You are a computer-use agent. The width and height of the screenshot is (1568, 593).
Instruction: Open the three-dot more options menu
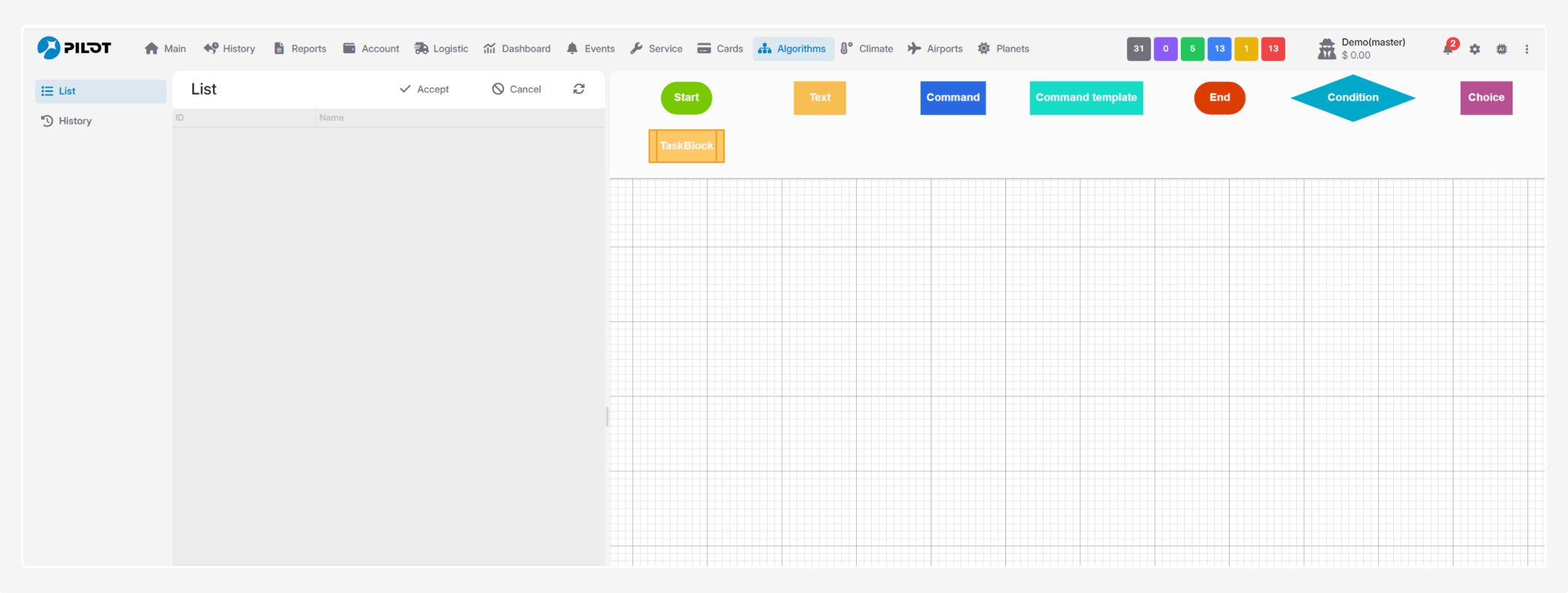[1527, 49]
